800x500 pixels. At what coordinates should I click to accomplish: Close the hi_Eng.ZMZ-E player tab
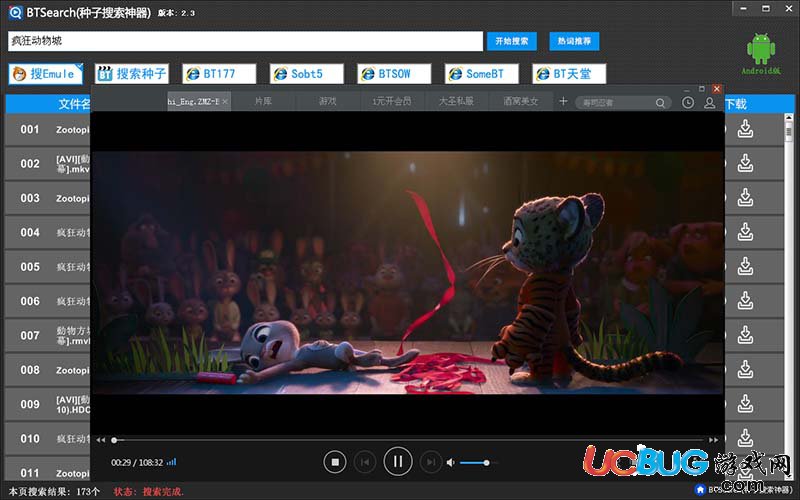(225, 102)
